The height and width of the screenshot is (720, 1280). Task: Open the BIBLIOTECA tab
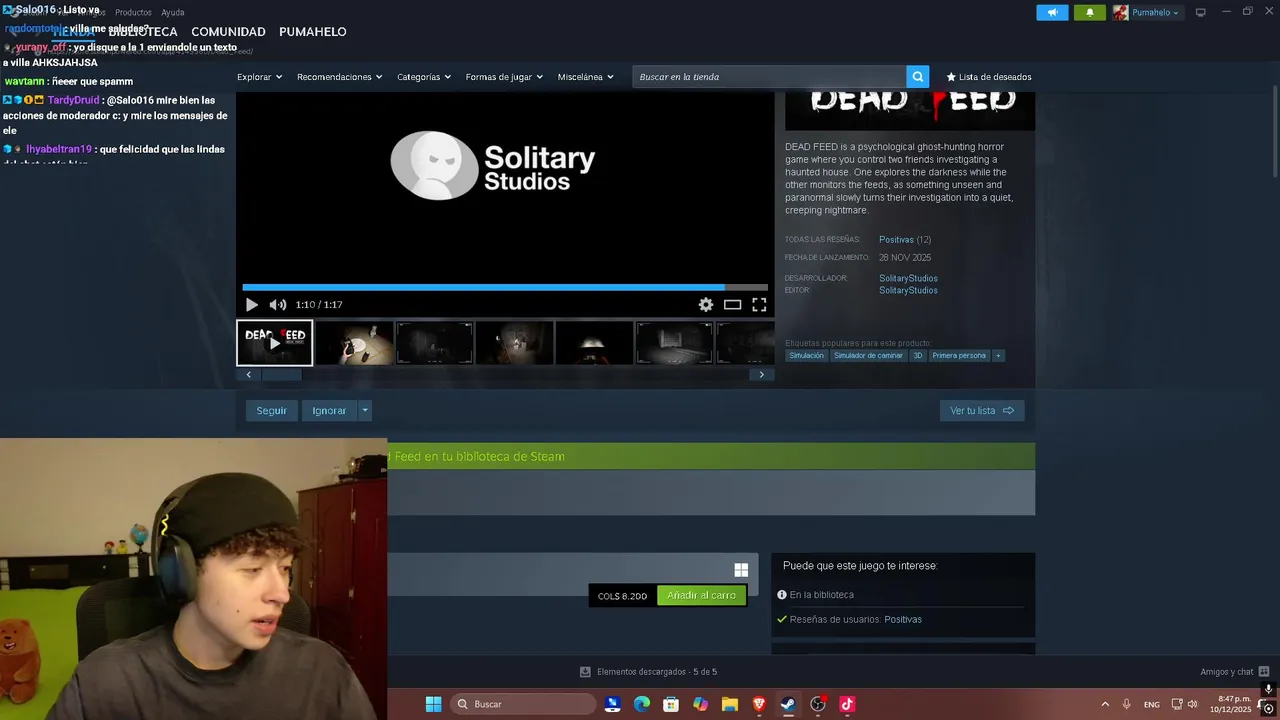[x=143, y=32]
